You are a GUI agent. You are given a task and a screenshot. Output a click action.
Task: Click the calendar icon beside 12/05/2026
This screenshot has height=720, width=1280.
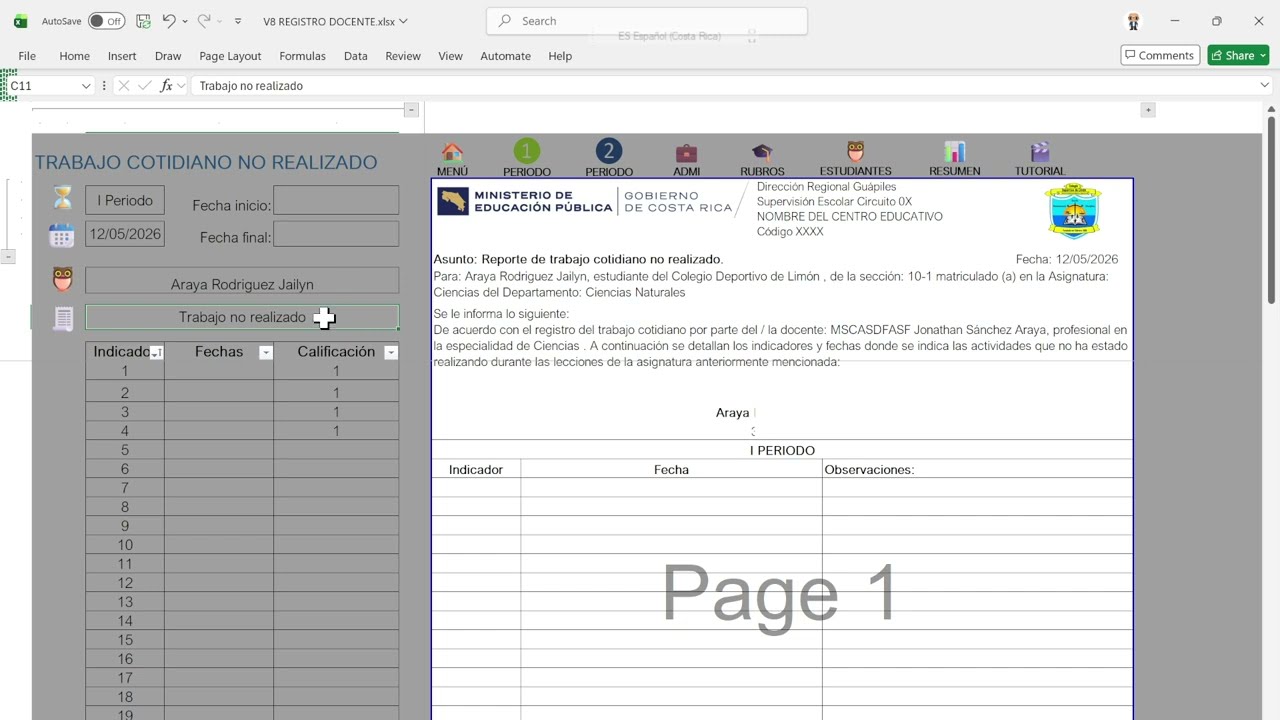click(x=62, y=235)
